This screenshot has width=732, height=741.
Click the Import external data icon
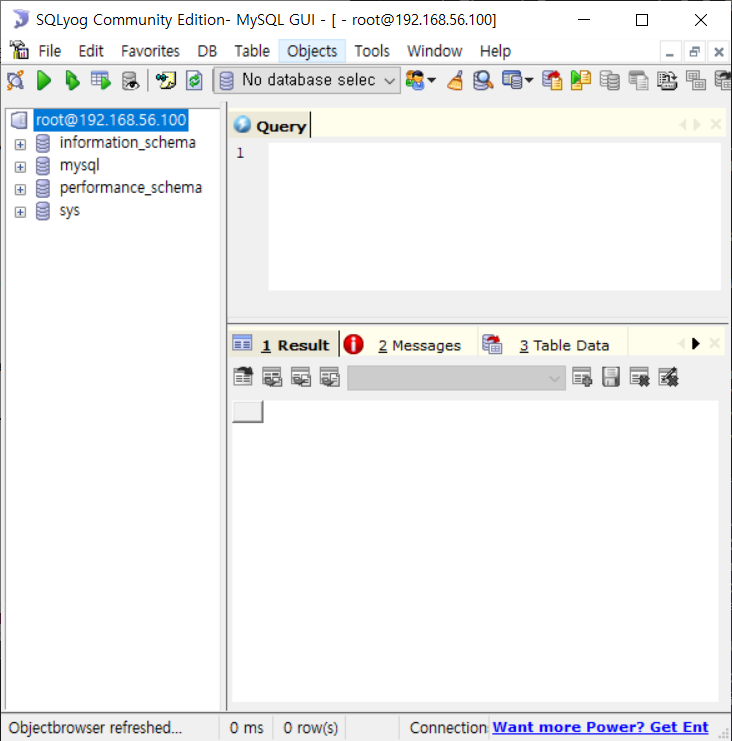click(552, 80)
